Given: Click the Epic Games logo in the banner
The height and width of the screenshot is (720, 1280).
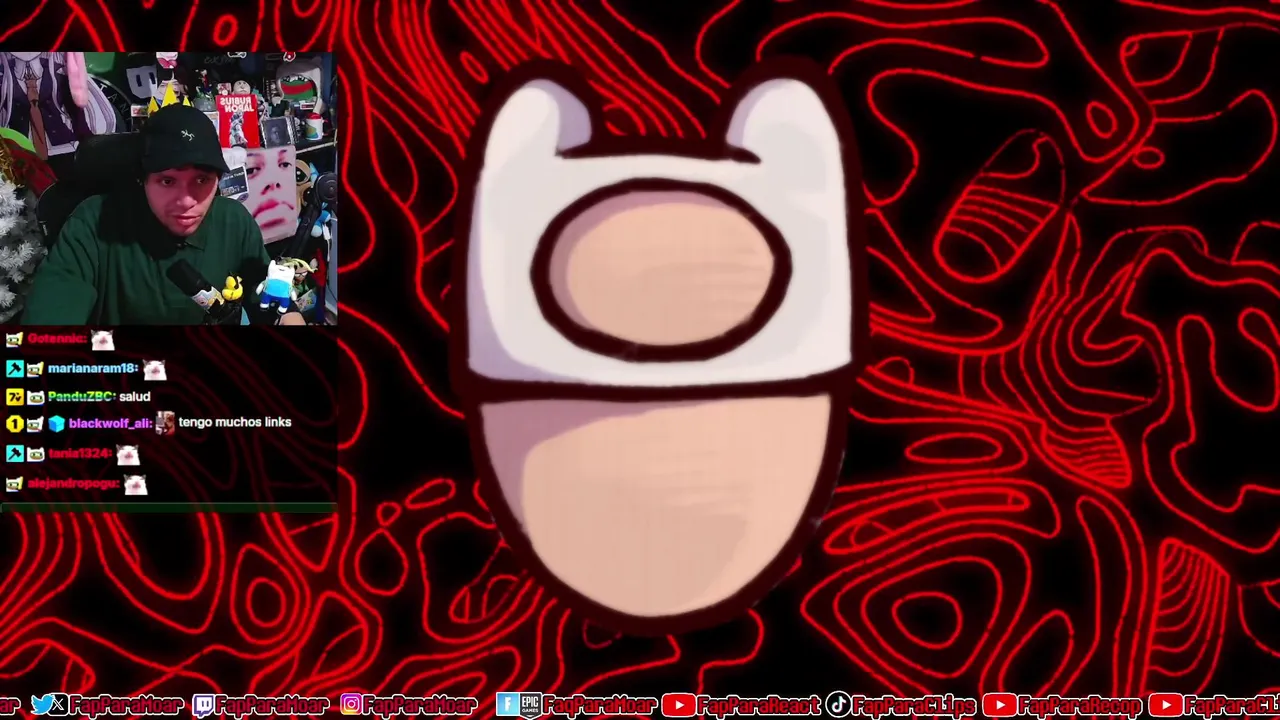Looking at the screenshot, I should (530, 705).
